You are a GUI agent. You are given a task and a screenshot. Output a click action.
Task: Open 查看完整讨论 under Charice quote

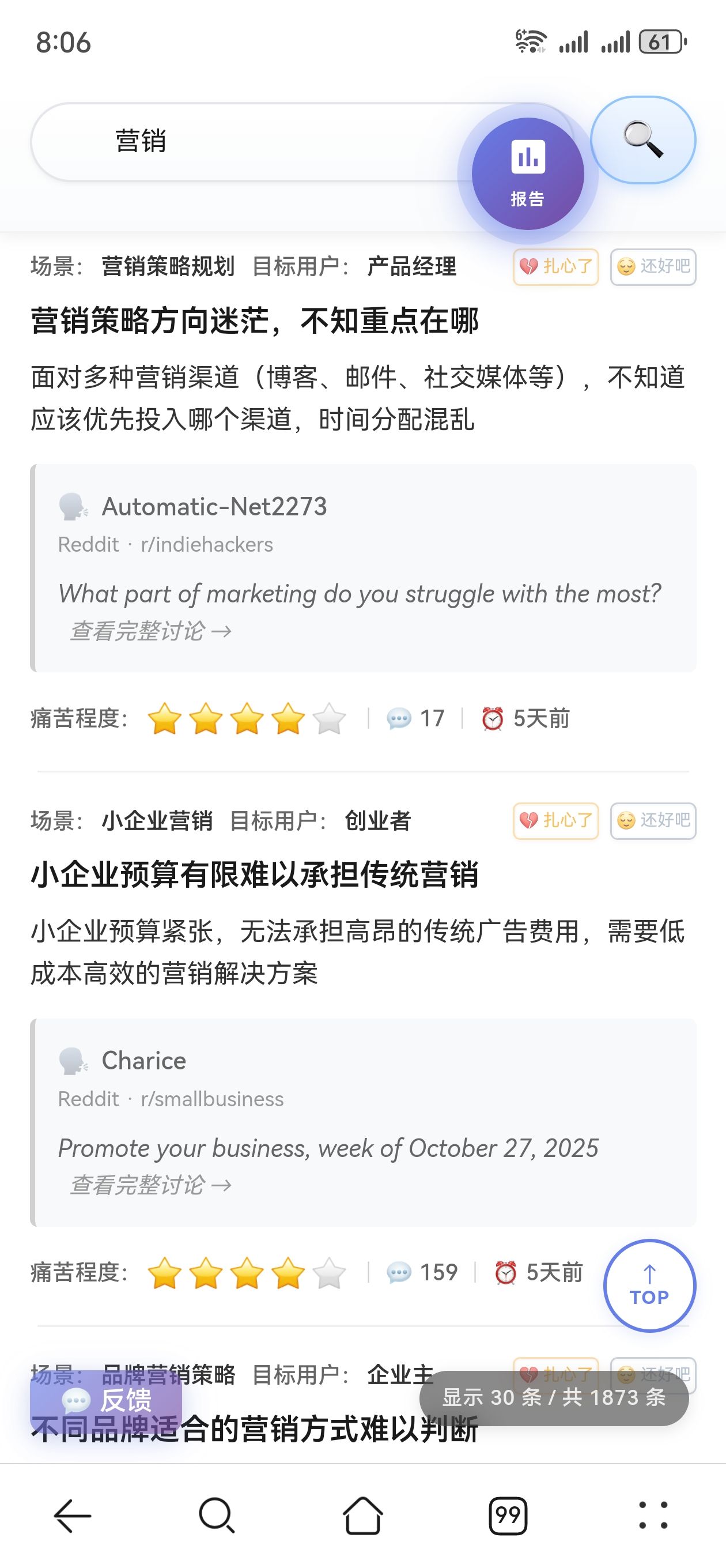[x=150, y=1185]
